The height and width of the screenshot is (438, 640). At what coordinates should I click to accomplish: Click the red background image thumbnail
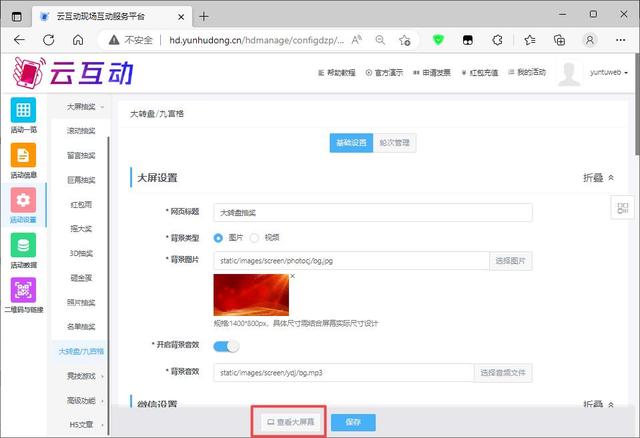click(251, 295)
